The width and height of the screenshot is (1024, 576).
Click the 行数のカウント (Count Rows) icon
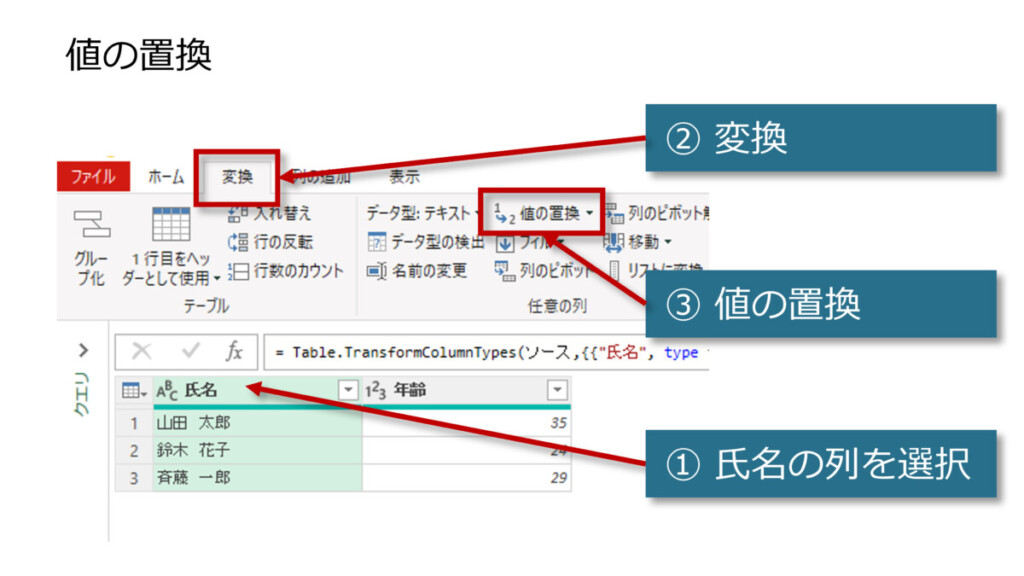(239, 271)
